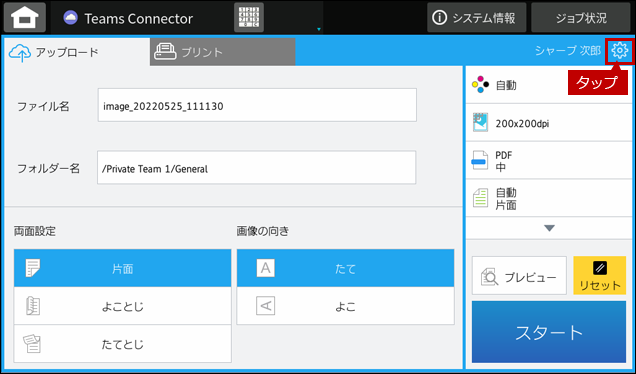Click the ファイル名 input field
Screen dimensions: 636x374
[257, 105]
